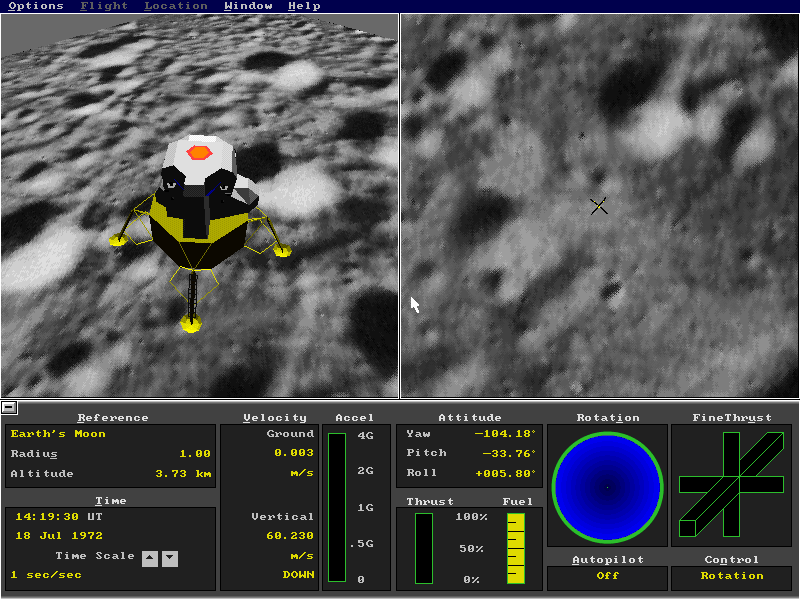Click the Roll value +005.80°
This screenshot has height=600, width=800.
(x=505, y=473)
